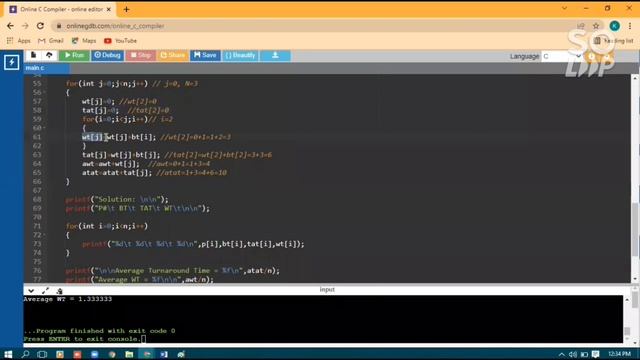
Task: Click 'Average WT = 1.333333' console output
Action: click(x=68, y=299)
